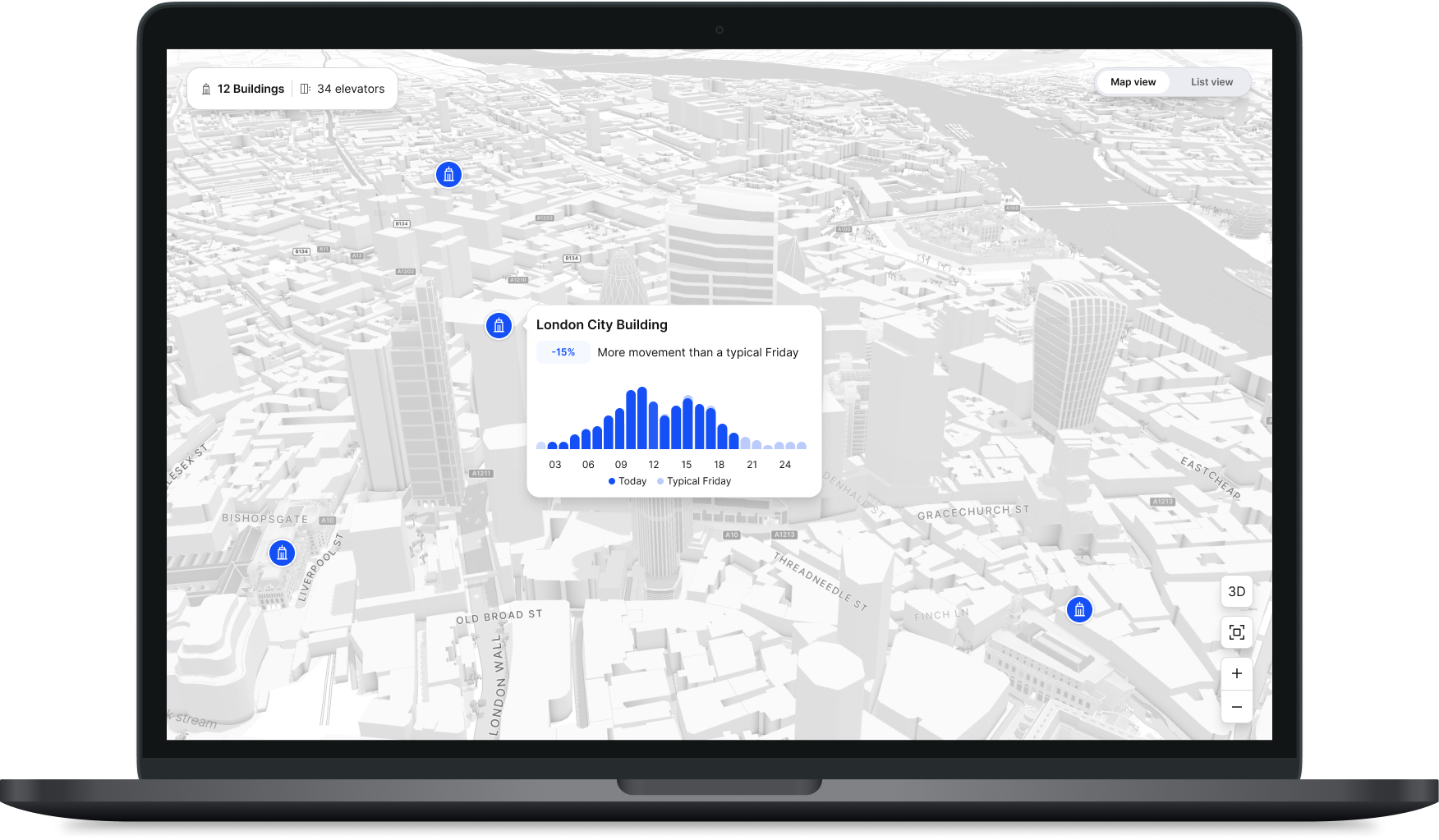Click the 12 hour axis label
1439x840 pixels.
point(654,465)
